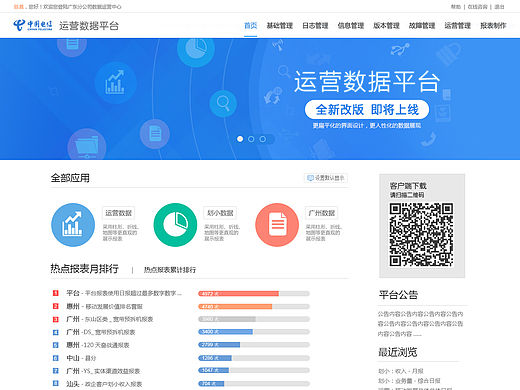Click the 全新改版 即将上线 banner button

367,109
